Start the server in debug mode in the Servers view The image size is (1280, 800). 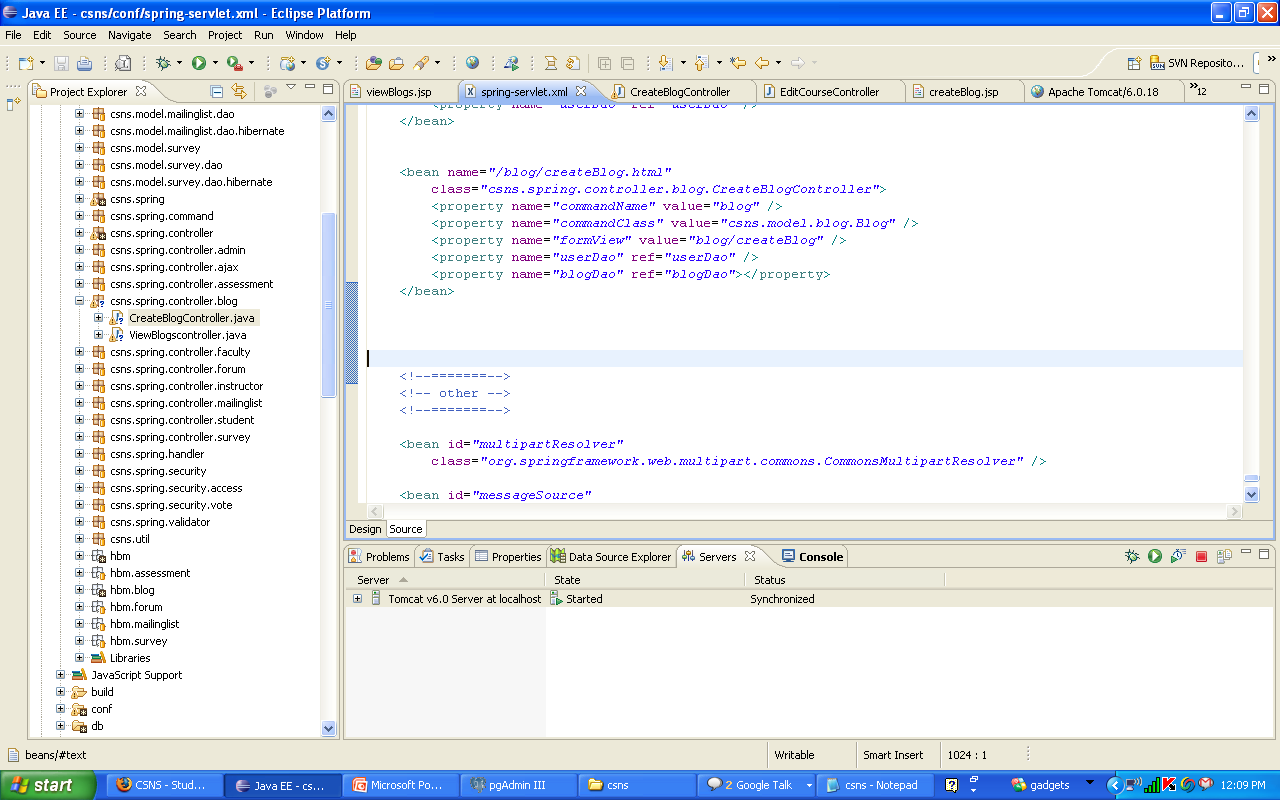tap(1132, 557)
